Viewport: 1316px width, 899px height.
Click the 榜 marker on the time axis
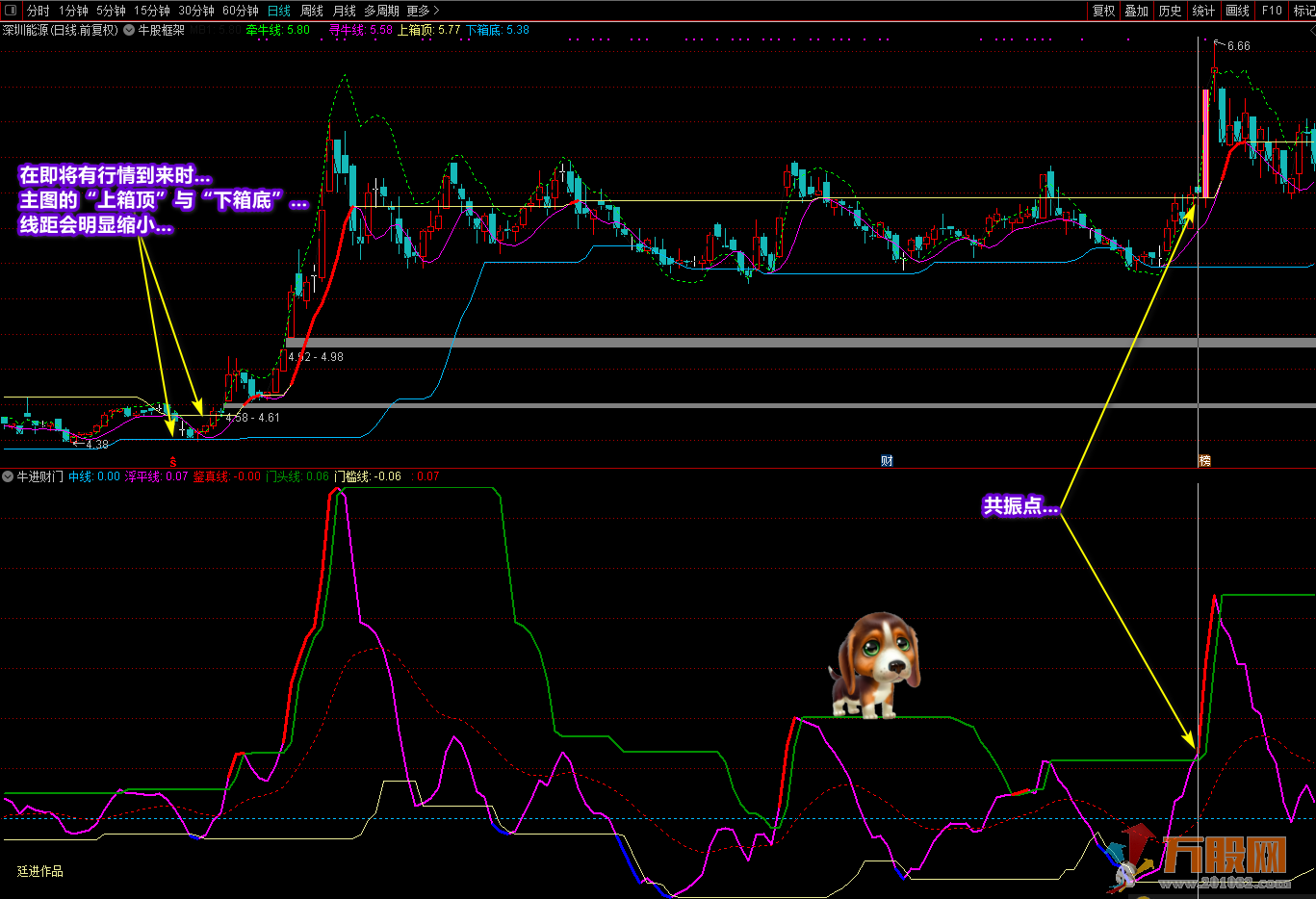pyautogui.click(x=1204, y=461)
